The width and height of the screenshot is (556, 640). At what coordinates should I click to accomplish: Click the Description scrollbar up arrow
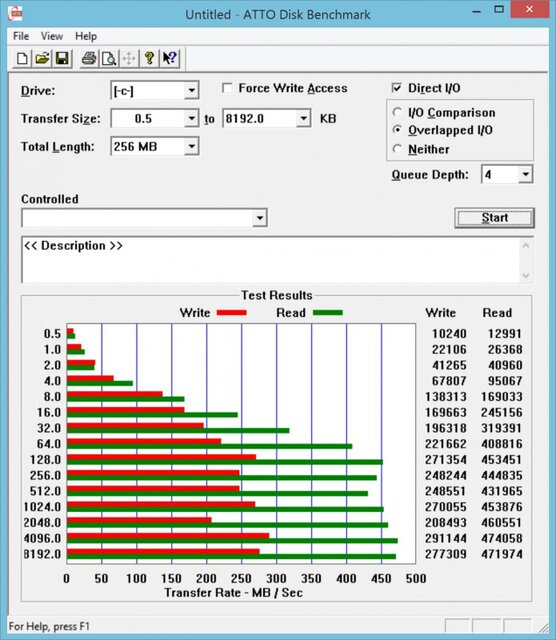pyautogui.click(x=526, y=245)
